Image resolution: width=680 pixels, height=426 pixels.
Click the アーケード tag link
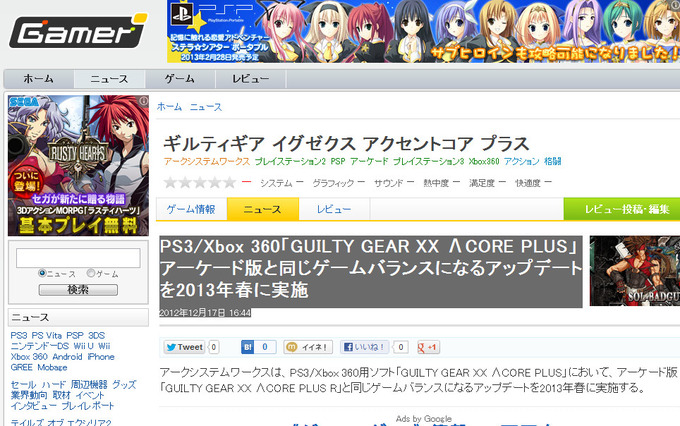[369, 161]
